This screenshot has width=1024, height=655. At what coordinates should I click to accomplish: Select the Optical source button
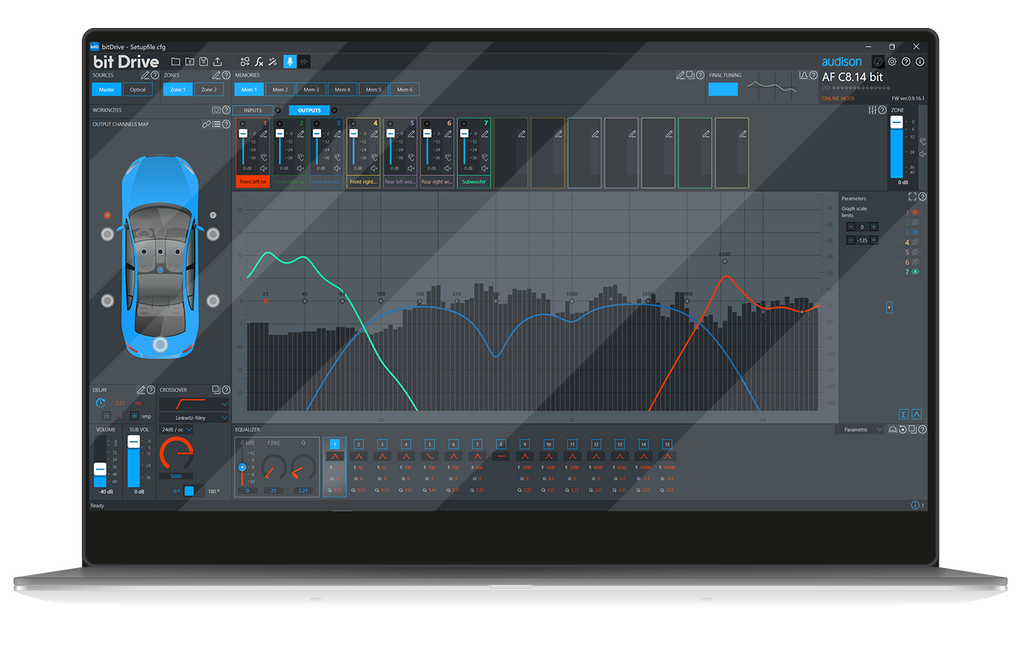tap(137, 90)
